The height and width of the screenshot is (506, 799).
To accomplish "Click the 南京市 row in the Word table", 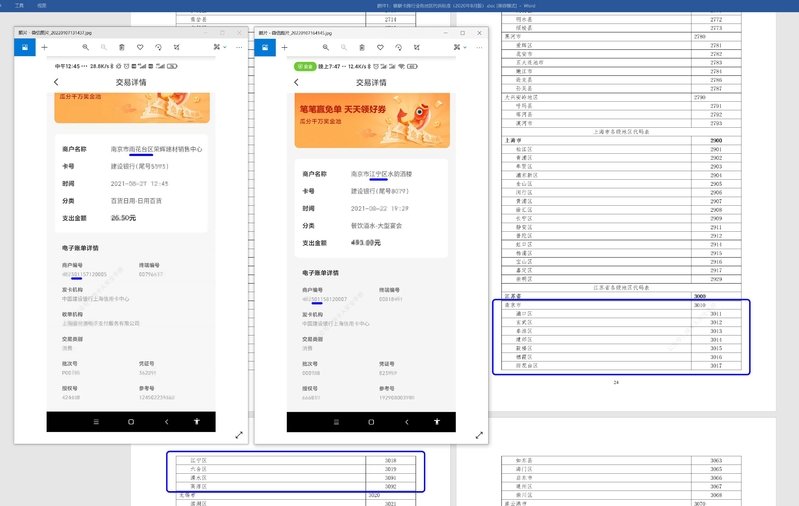I will (621, 305).
